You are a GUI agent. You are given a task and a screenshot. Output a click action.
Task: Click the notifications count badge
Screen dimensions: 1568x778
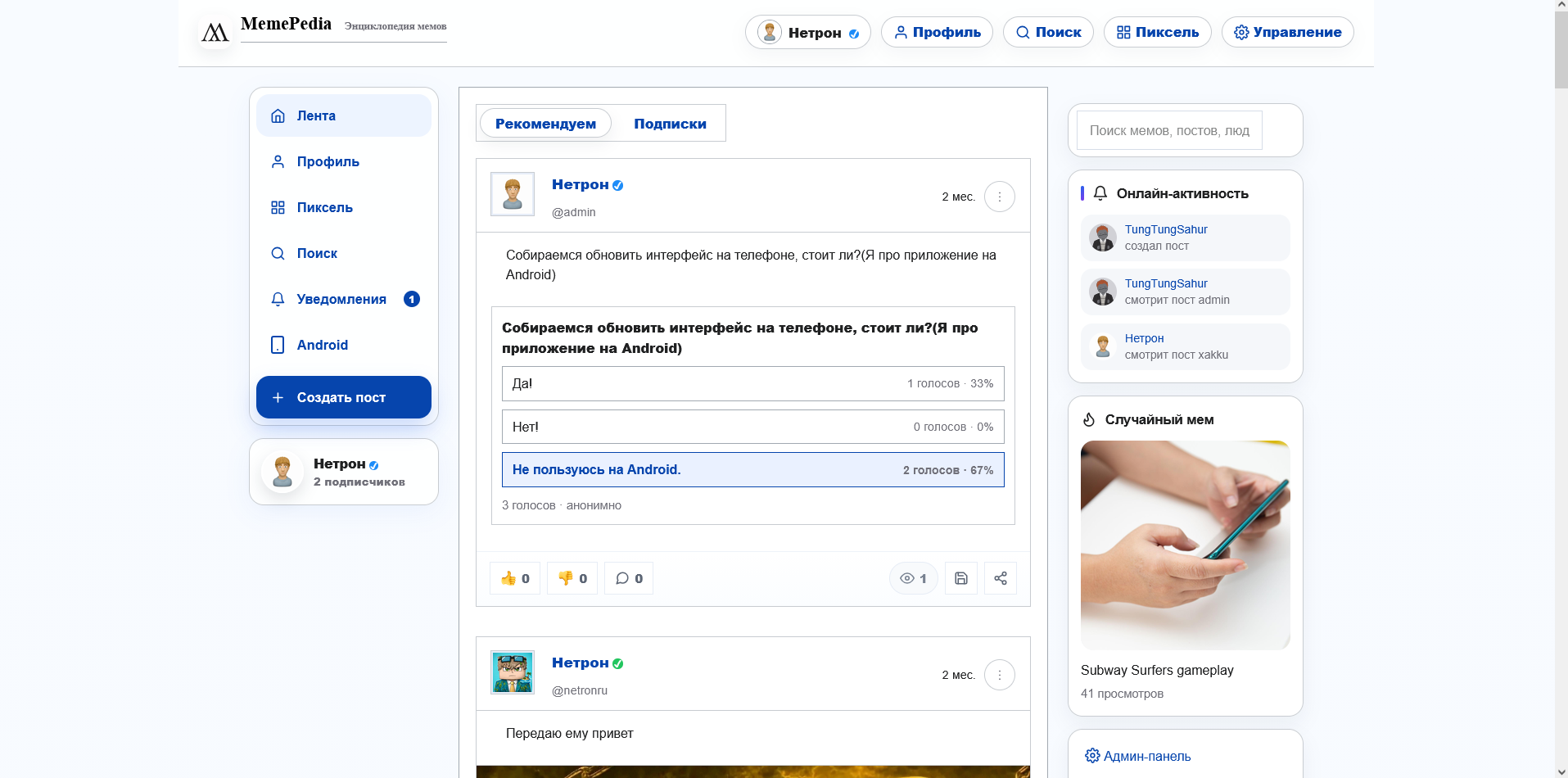click(x=412, y=299)
